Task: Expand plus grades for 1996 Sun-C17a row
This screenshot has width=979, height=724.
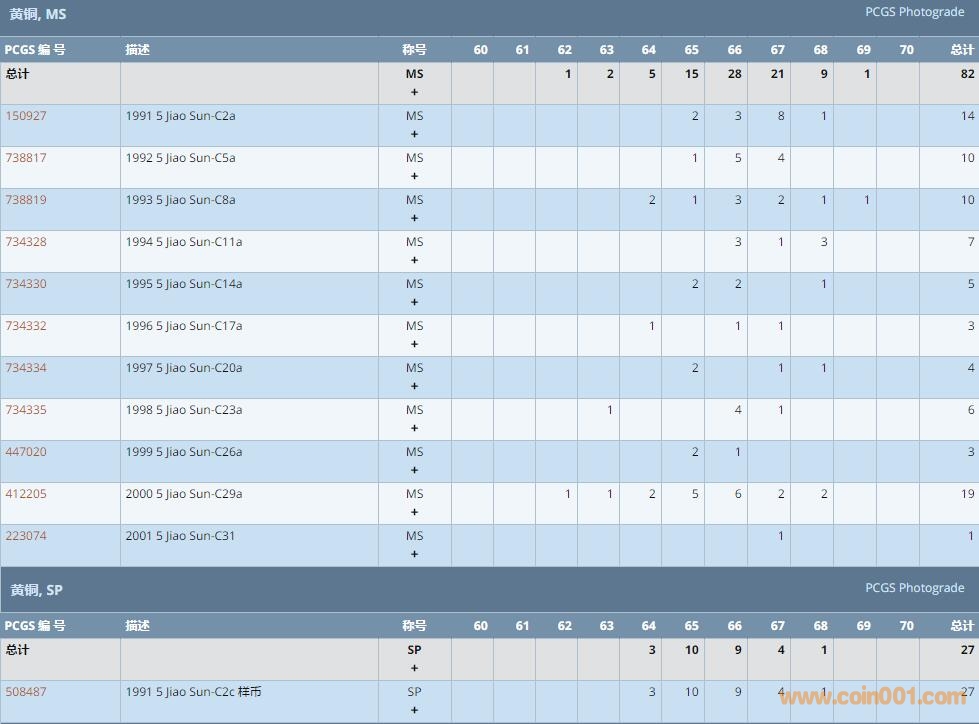Action: (x=414, y=344)
